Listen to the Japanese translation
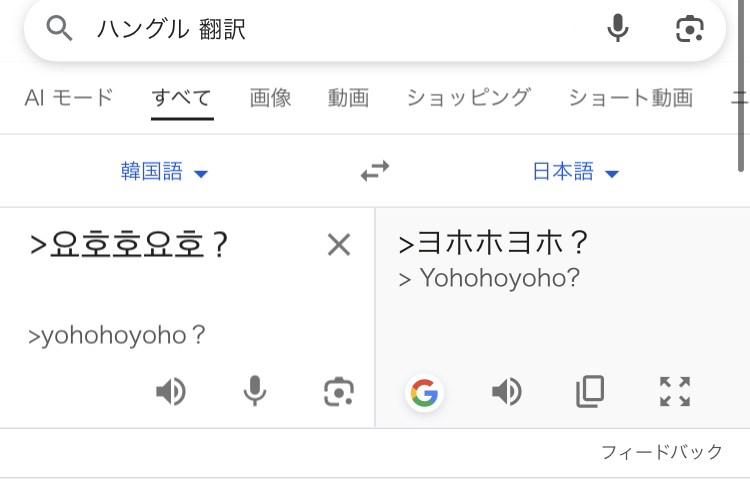 [507, 392]
